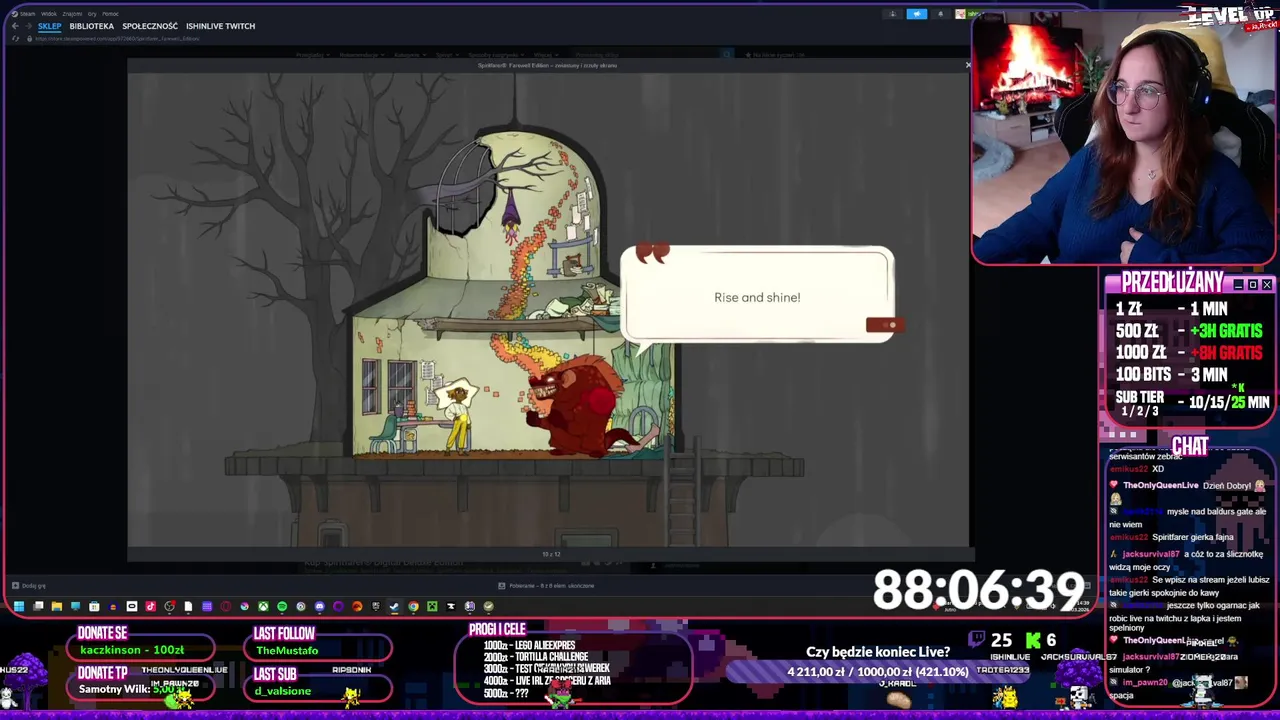The height and width of the screenshot is (720, 1280).
Task: Click the Spiritfarer screenshot image
Action: (x=548, y=309)
